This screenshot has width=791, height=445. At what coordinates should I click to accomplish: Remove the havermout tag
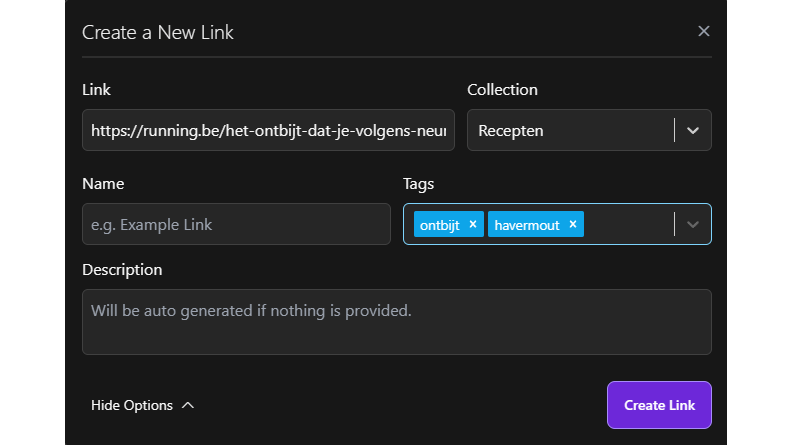pyautogui.click(x=573, y=224)
